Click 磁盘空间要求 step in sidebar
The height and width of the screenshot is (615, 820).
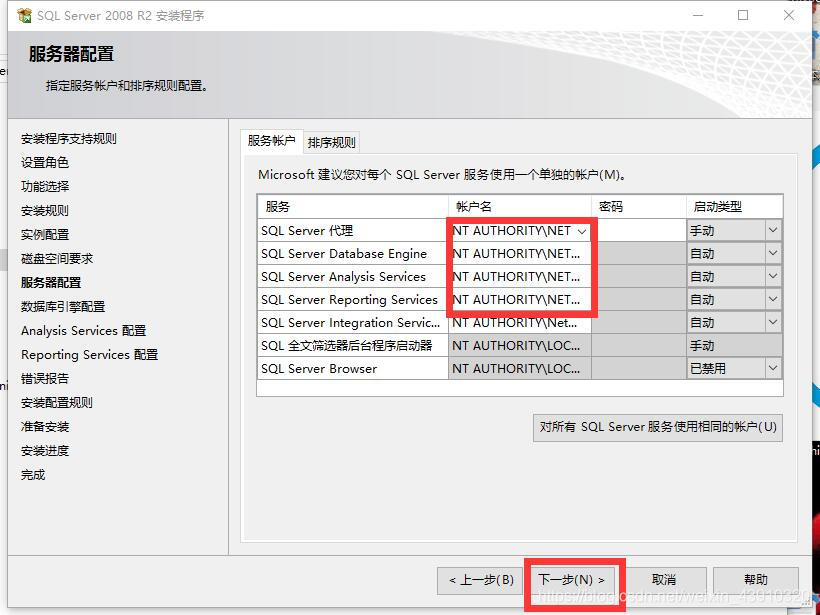(57, 258)
